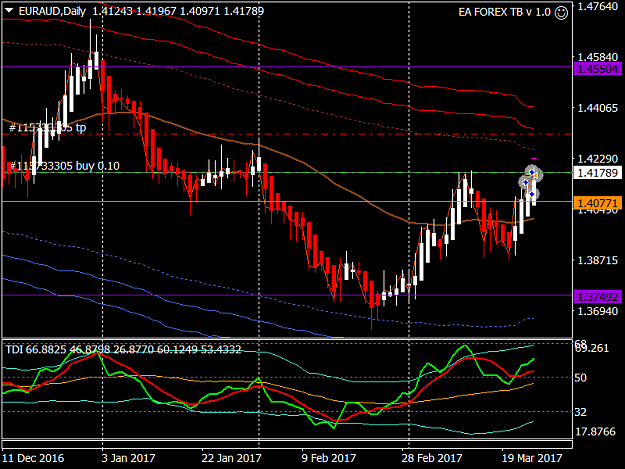Click the TDI level 32 label

pyautogui.click(x=580, y=412)
